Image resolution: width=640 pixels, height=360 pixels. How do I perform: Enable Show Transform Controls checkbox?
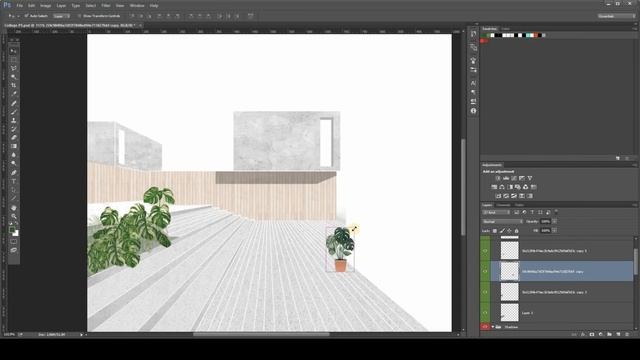79,16
